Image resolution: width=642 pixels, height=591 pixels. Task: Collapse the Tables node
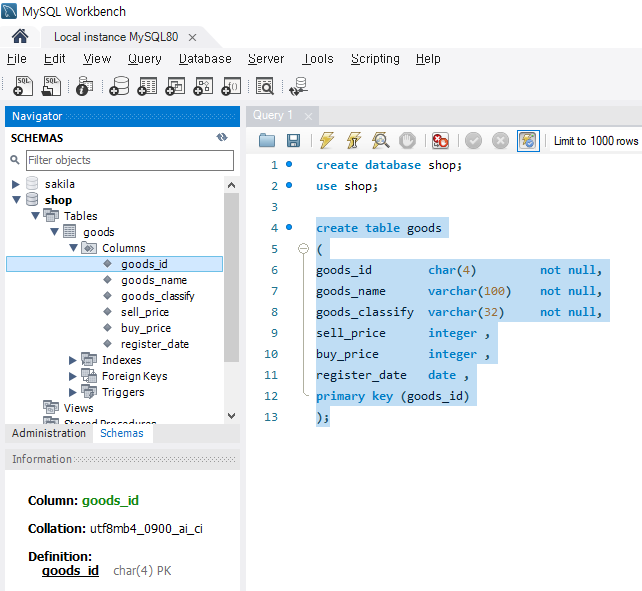click(36, 216)
